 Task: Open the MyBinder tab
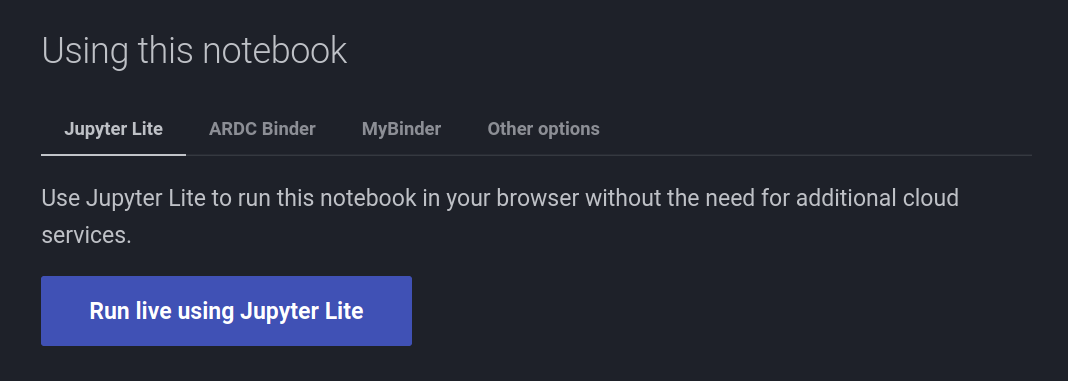pyautogui.click(x=401, y=129)
